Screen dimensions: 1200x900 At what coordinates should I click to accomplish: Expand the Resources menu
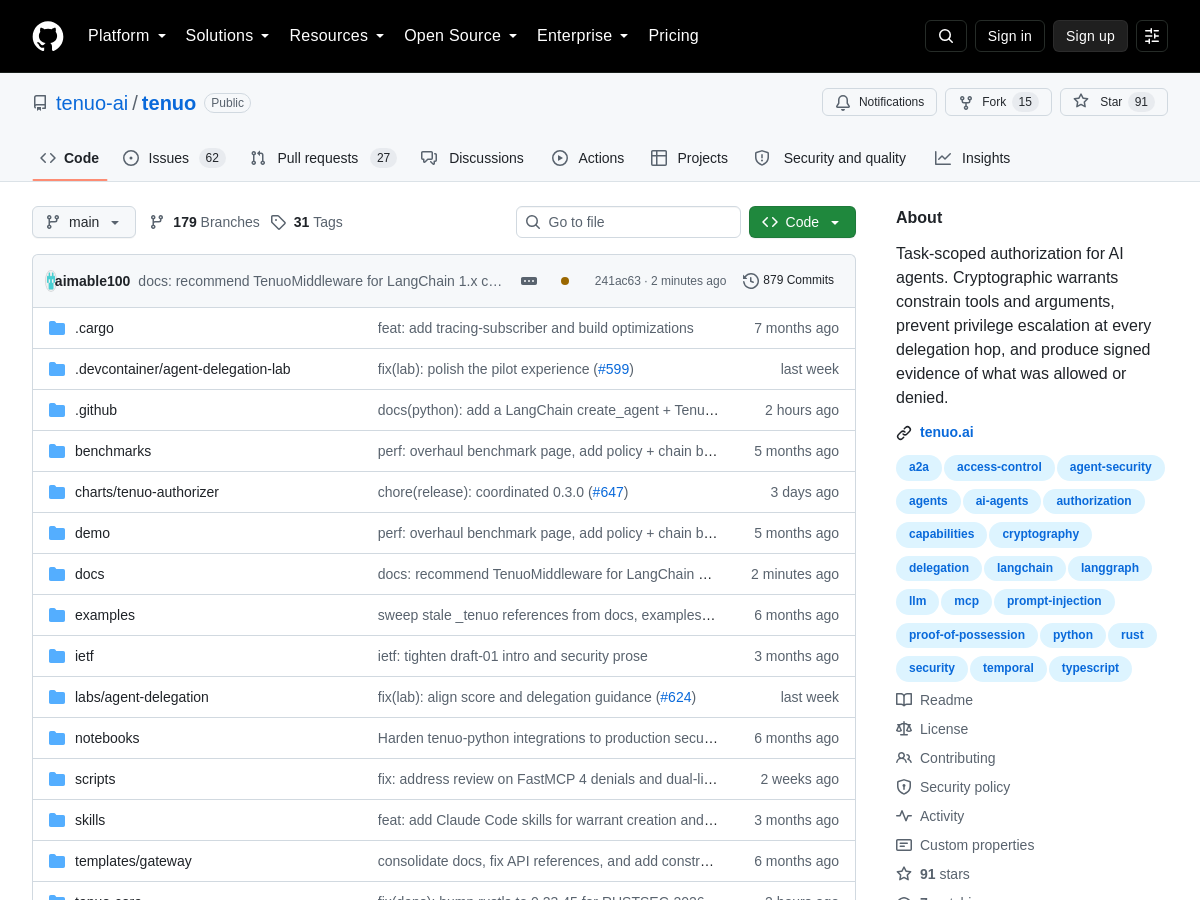click(x=337, y=36)
